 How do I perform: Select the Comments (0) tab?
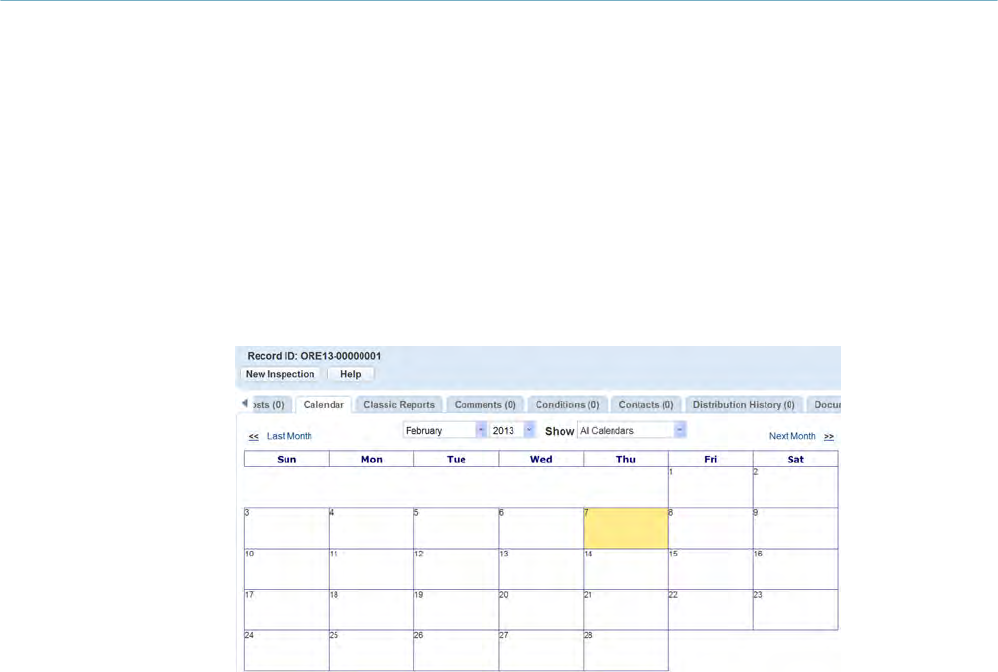pos(485,405)
